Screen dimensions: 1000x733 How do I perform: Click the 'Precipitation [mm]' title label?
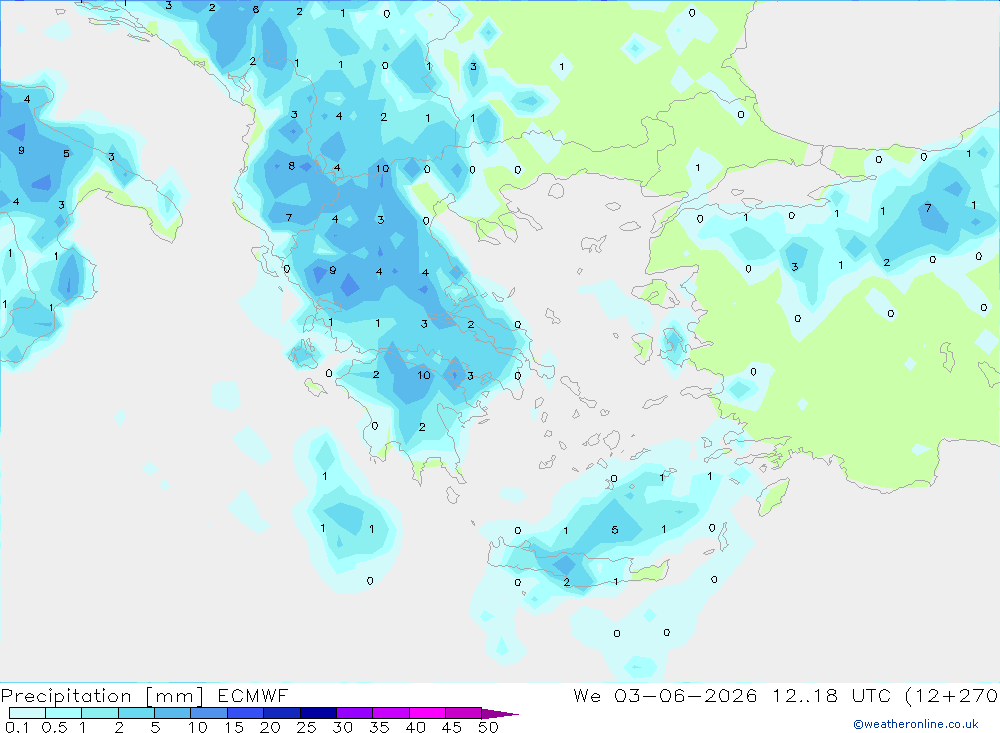point(102,696)
